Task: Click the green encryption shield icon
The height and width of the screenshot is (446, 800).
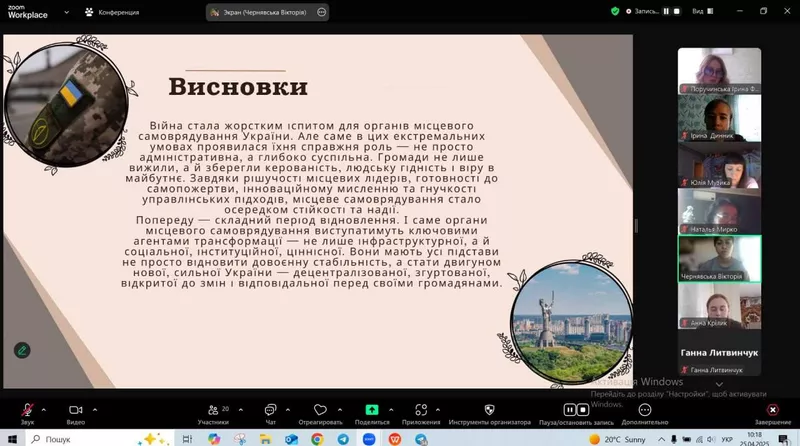Action: pyautogui.click(x=615, y=11)
